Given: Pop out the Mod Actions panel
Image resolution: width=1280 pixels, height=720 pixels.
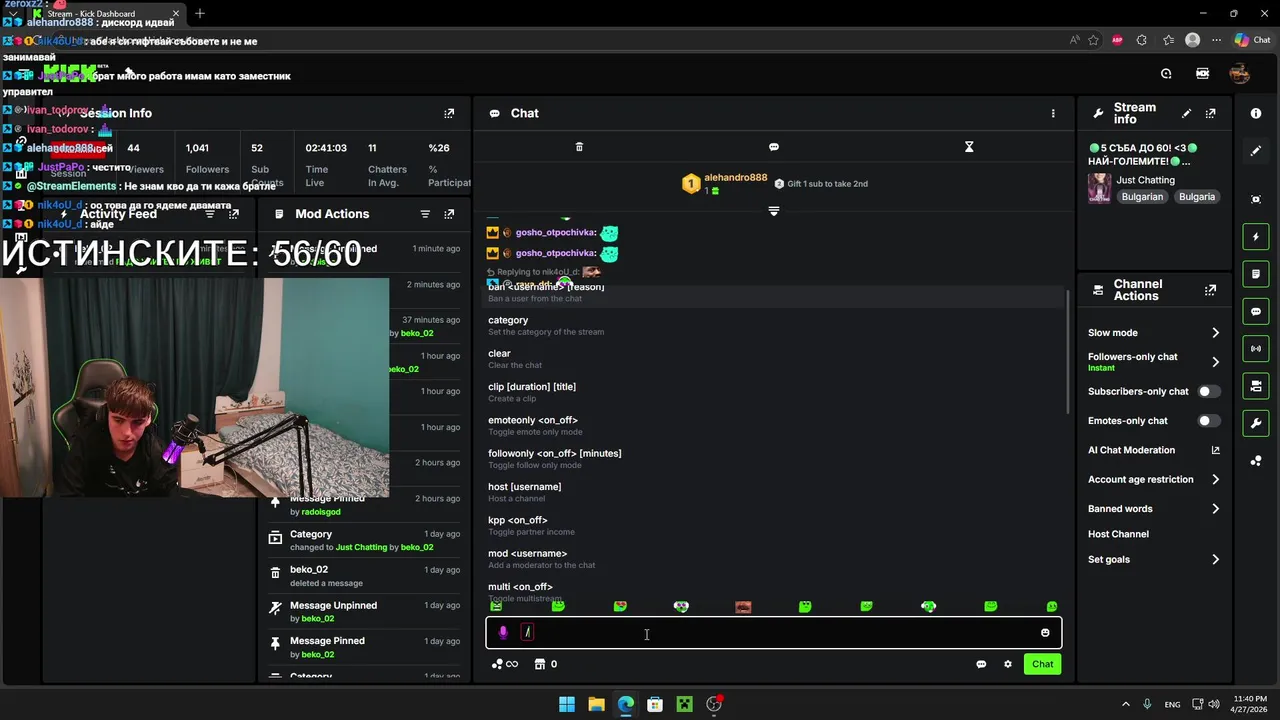Looking at the screenshot, I should pyautogui.click(x=449, y=214).
